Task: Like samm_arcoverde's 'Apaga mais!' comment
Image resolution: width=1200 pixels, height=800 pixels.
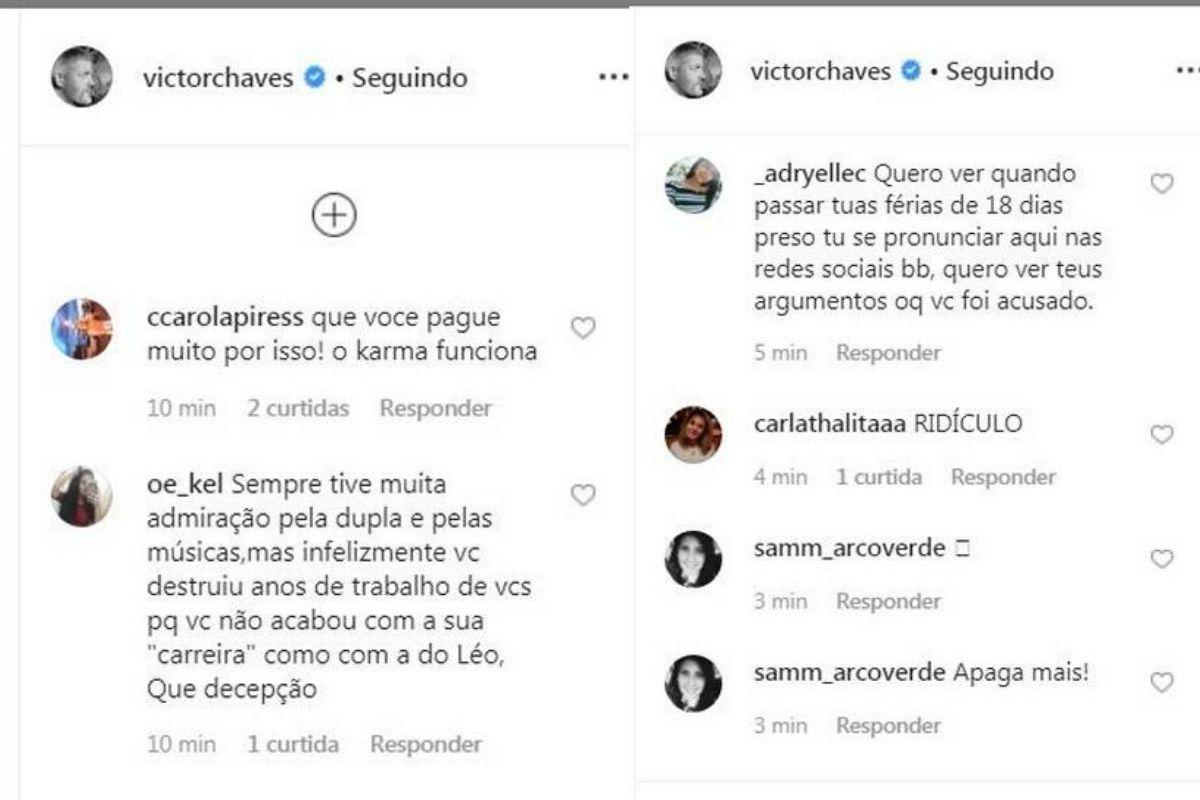Action: tap(1161, 683)
